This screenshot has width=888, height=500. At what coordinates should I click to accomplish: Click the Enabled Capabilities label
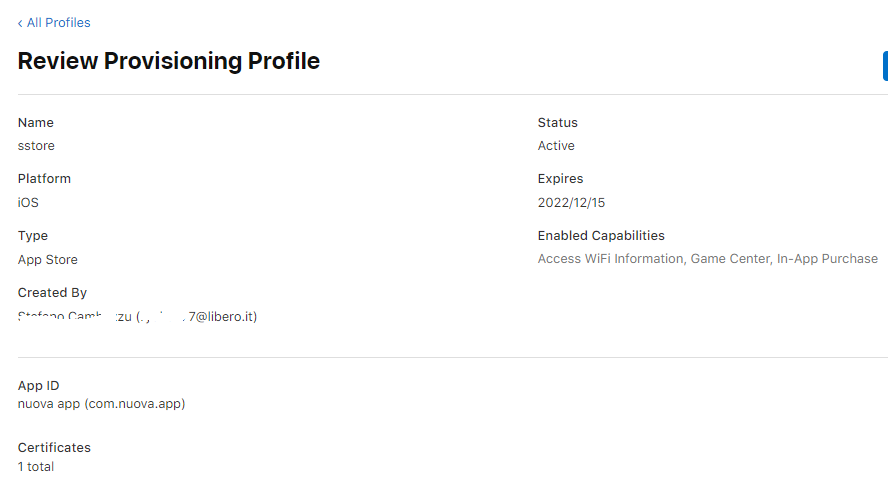tap(601, 236)
